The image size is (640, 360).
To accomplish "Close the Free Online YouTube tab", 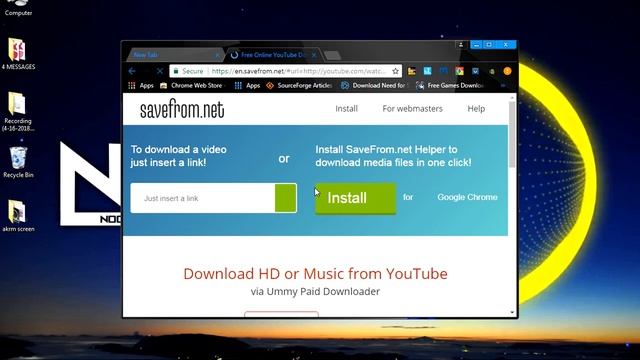I will click(314, 55).
